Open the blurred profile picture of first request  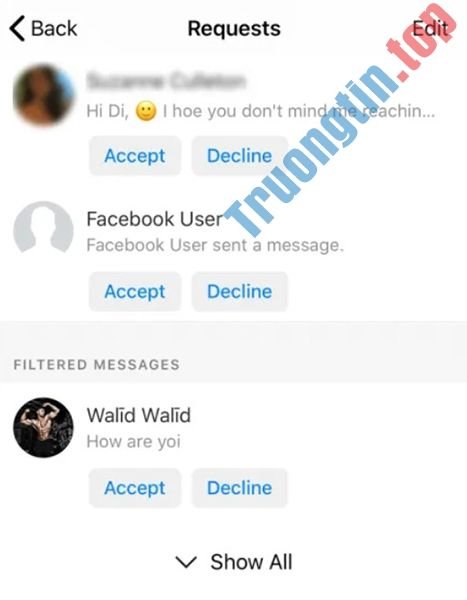coord(43,95)
